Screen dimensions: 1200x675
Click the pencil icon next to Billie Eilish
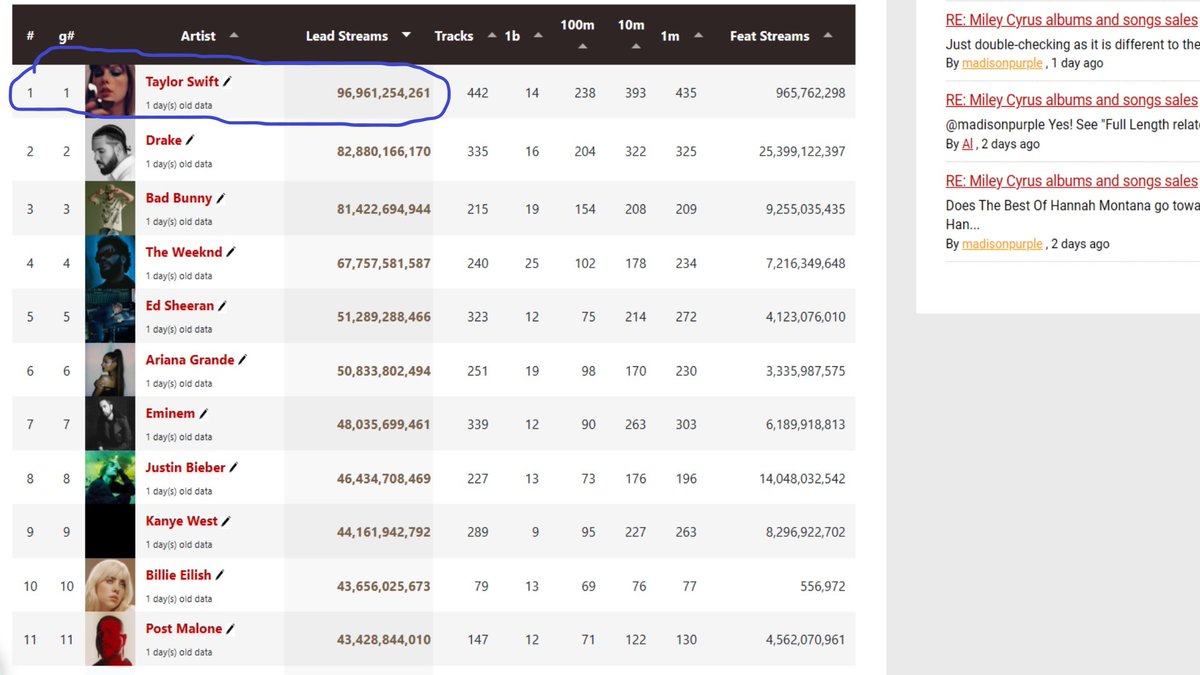[221, 575]
